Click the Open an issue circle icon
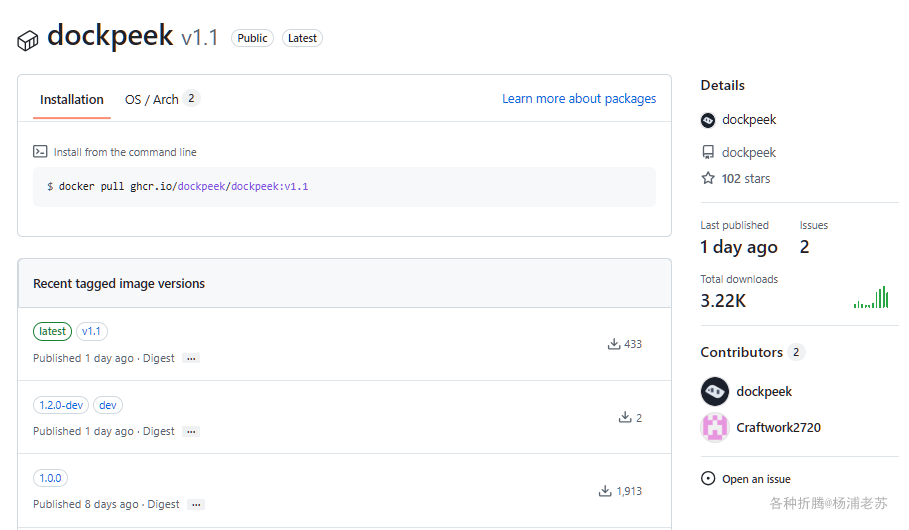 708,478
